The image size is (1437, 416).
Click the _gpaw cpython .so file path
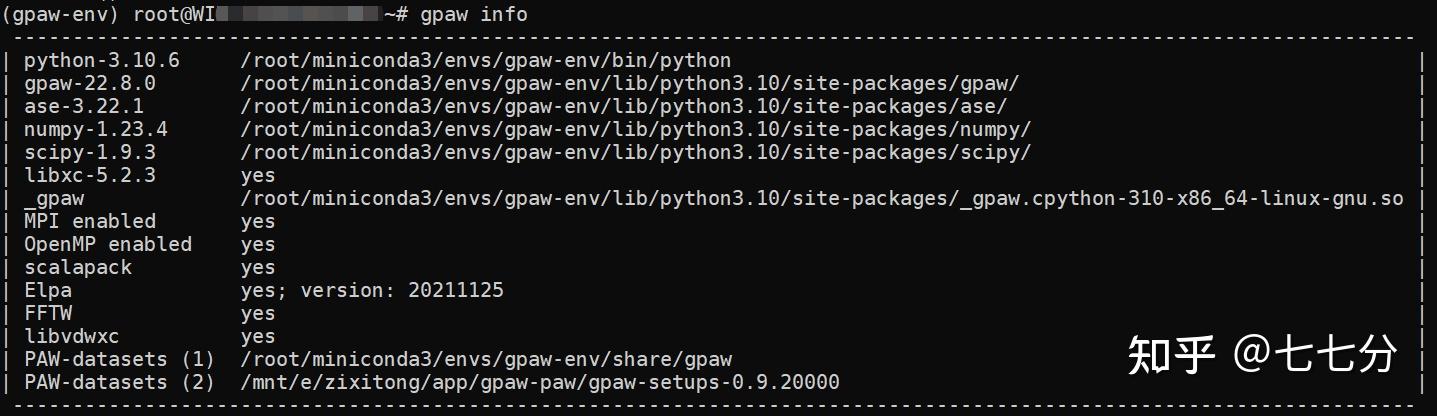tap(821, 198)
